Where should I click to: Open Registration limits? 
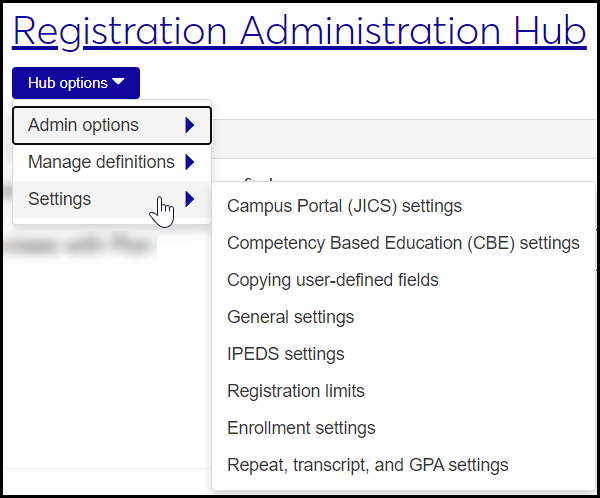coord(296,391)
